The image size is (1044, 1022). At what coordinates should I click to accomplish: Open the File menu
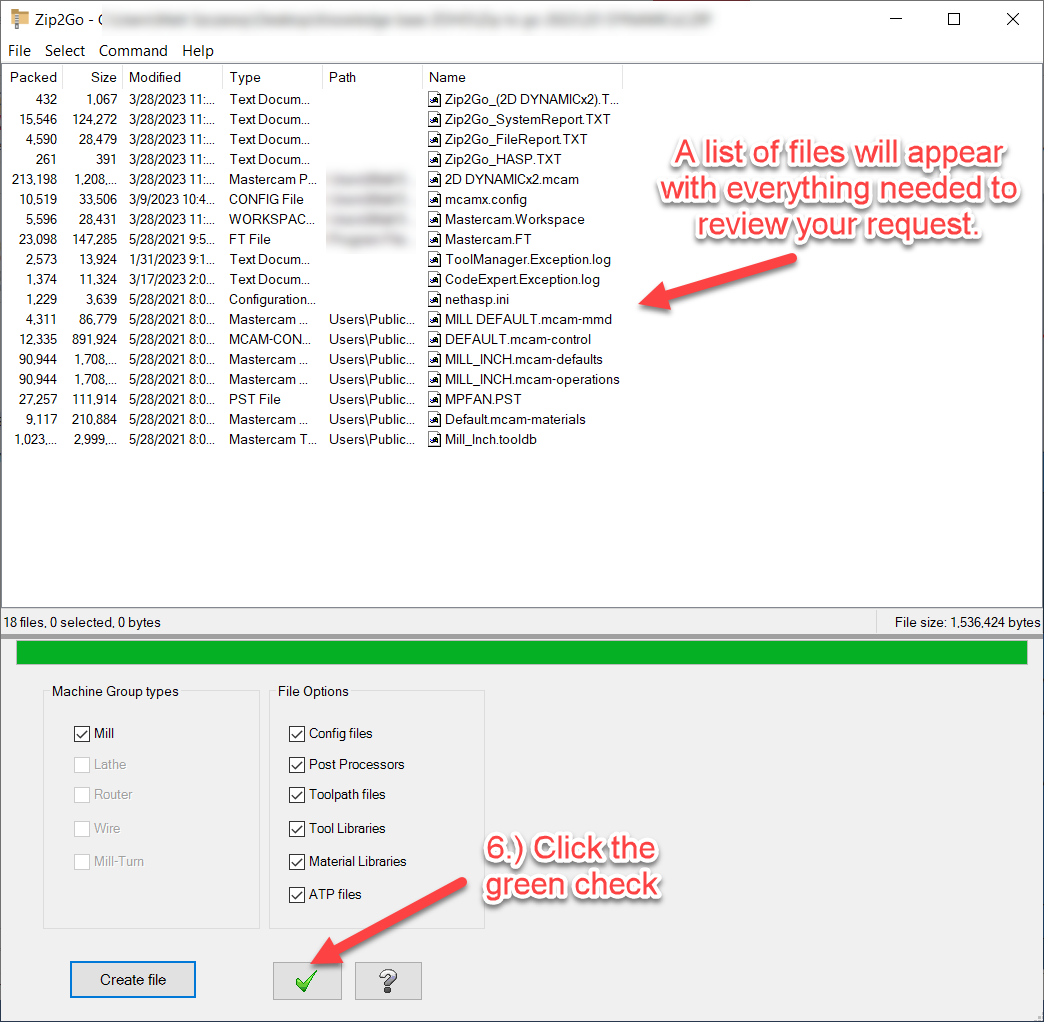point(19,51)
